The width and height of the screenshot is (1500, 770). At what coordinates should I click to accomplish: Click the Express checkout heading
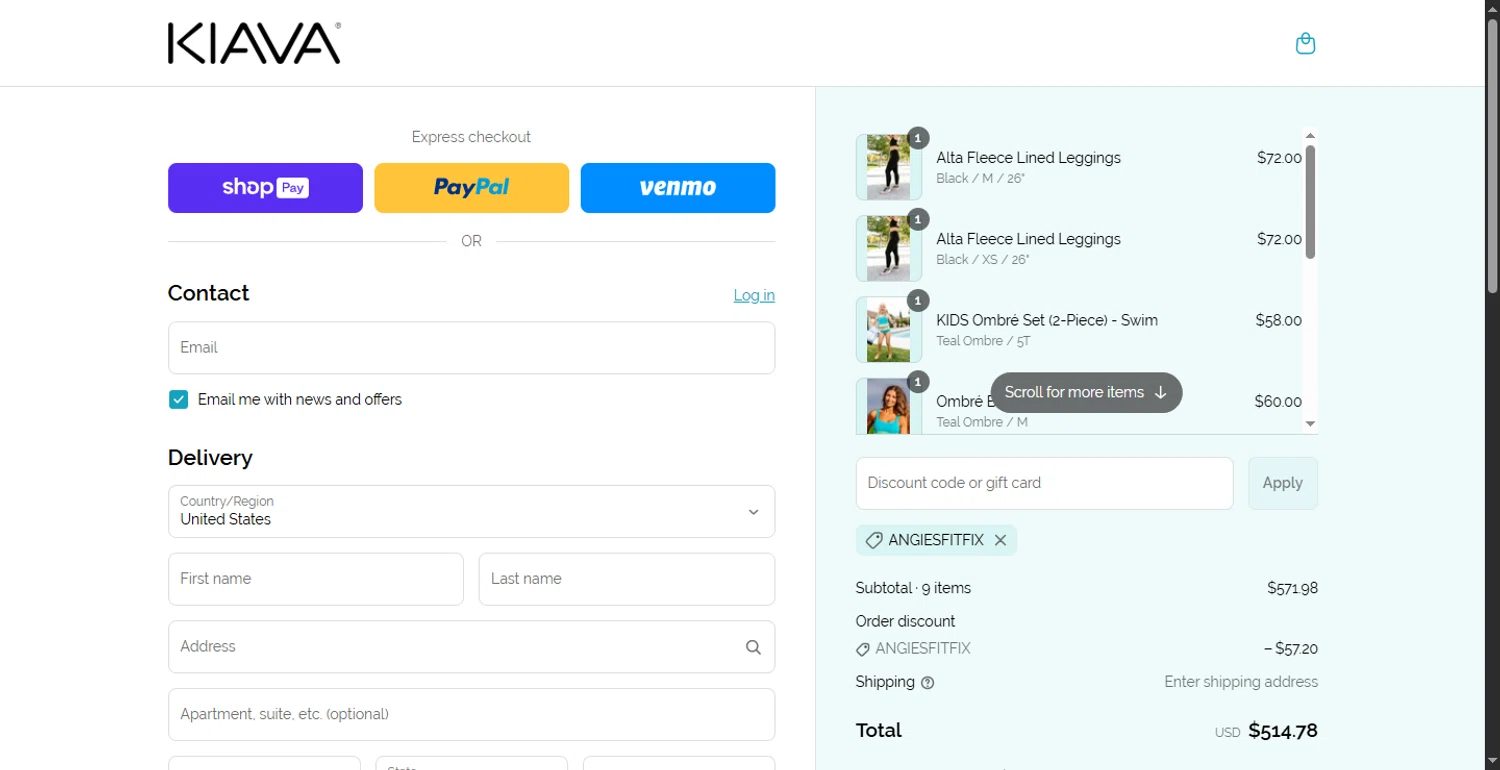click(x=471, y=137)
